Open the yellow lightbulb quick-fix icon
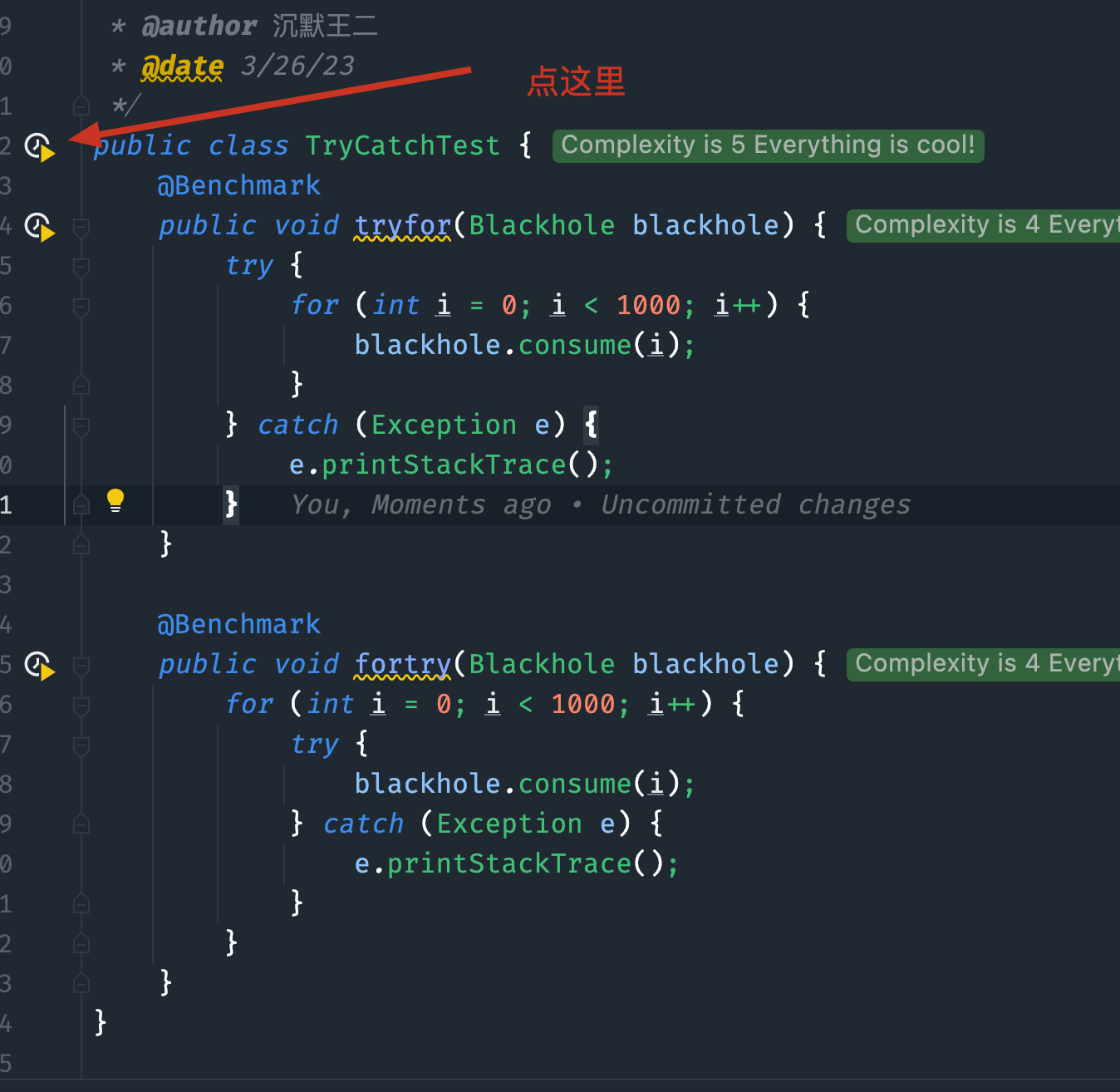The height and width of the screenshot is (1092, 1120). (115, 500)
